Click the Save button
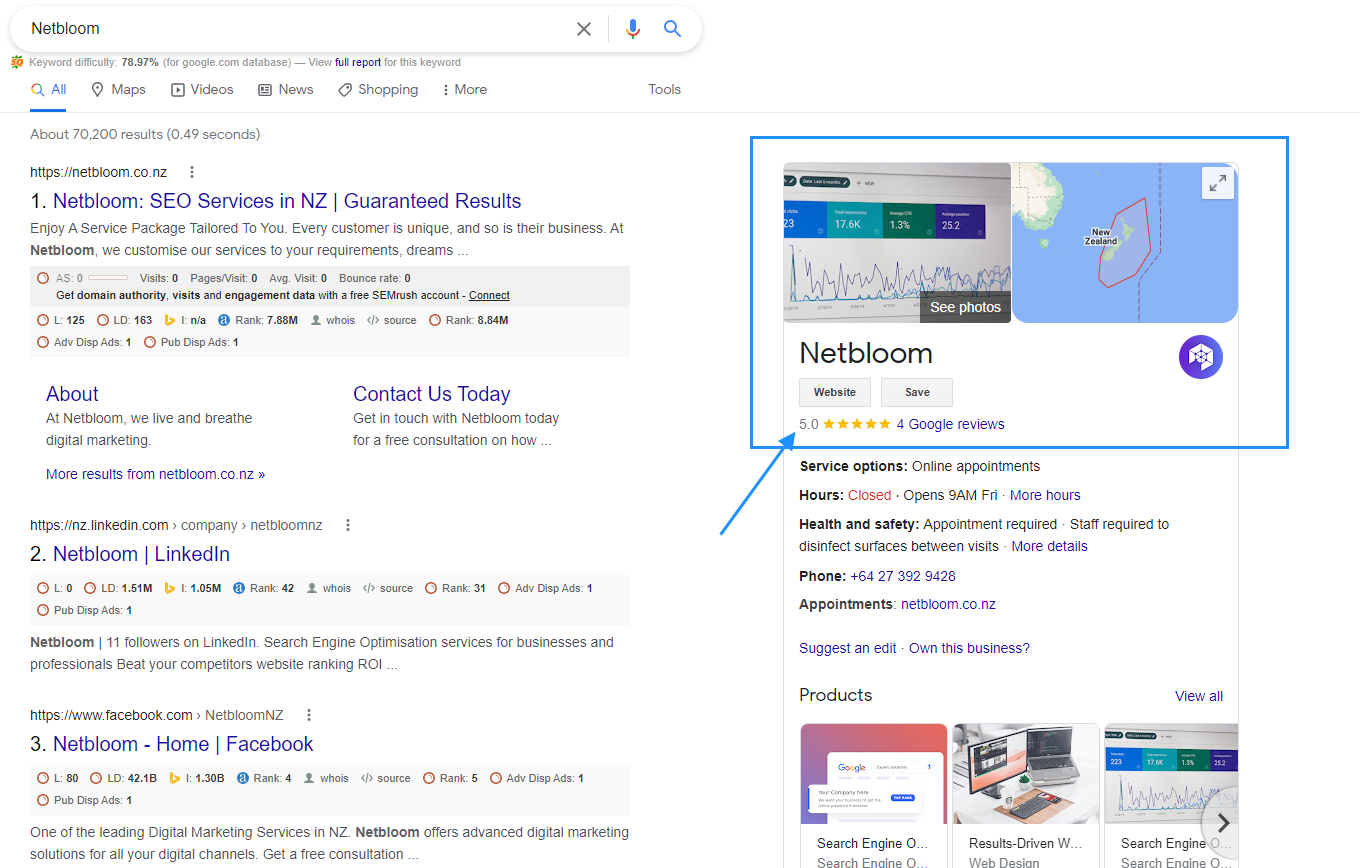1360x868 pixels. (917, 392)
